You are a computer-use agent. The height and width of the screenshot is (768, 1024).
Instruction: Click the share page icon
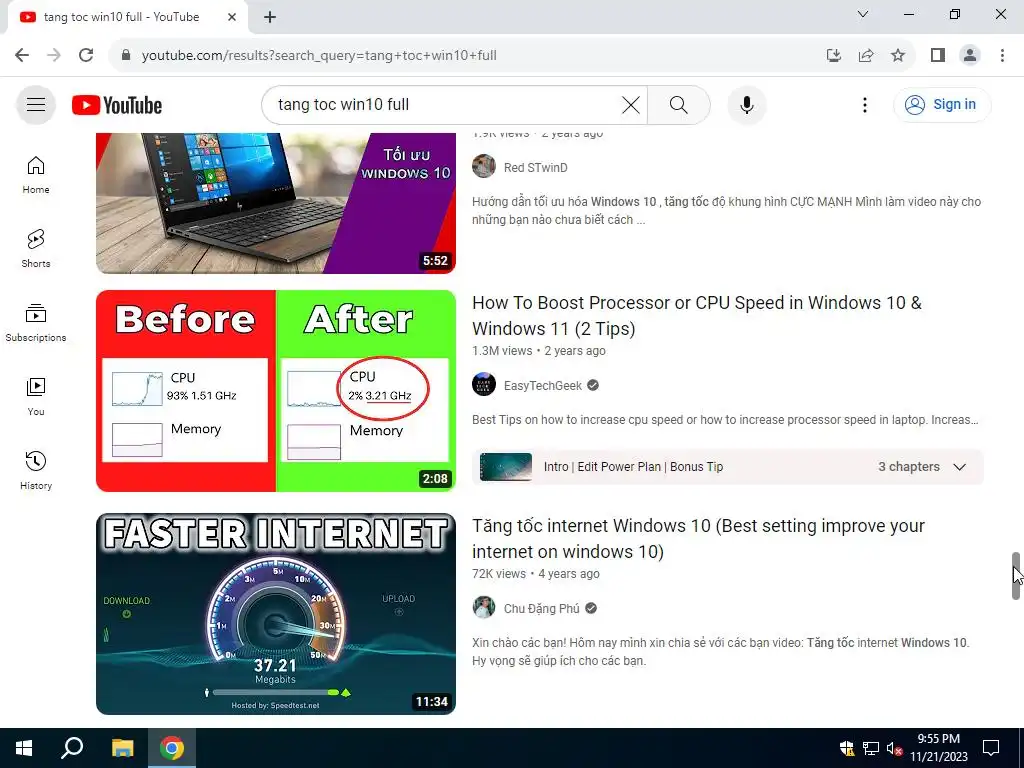pos(866,56)
